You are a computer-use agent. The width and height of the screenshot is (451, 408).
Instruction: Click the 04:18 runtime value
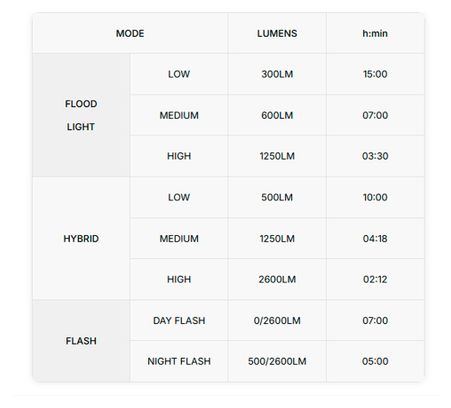coord(375,238)
